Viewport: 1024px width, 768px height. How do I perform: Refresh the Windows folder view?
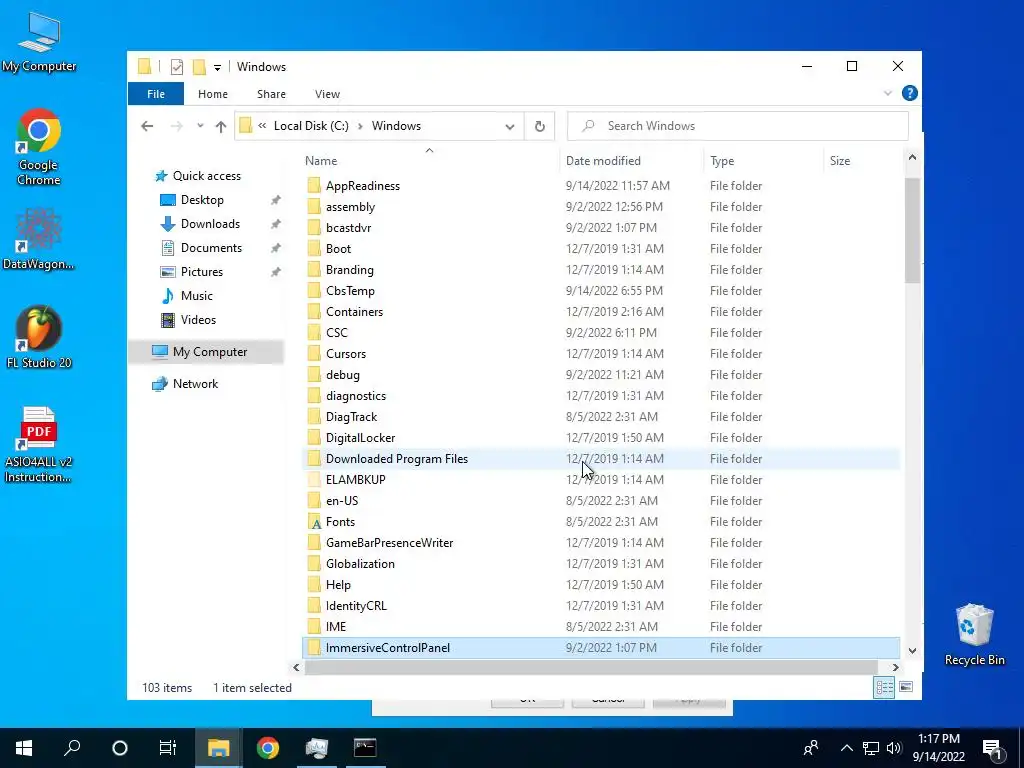(539, 126)
